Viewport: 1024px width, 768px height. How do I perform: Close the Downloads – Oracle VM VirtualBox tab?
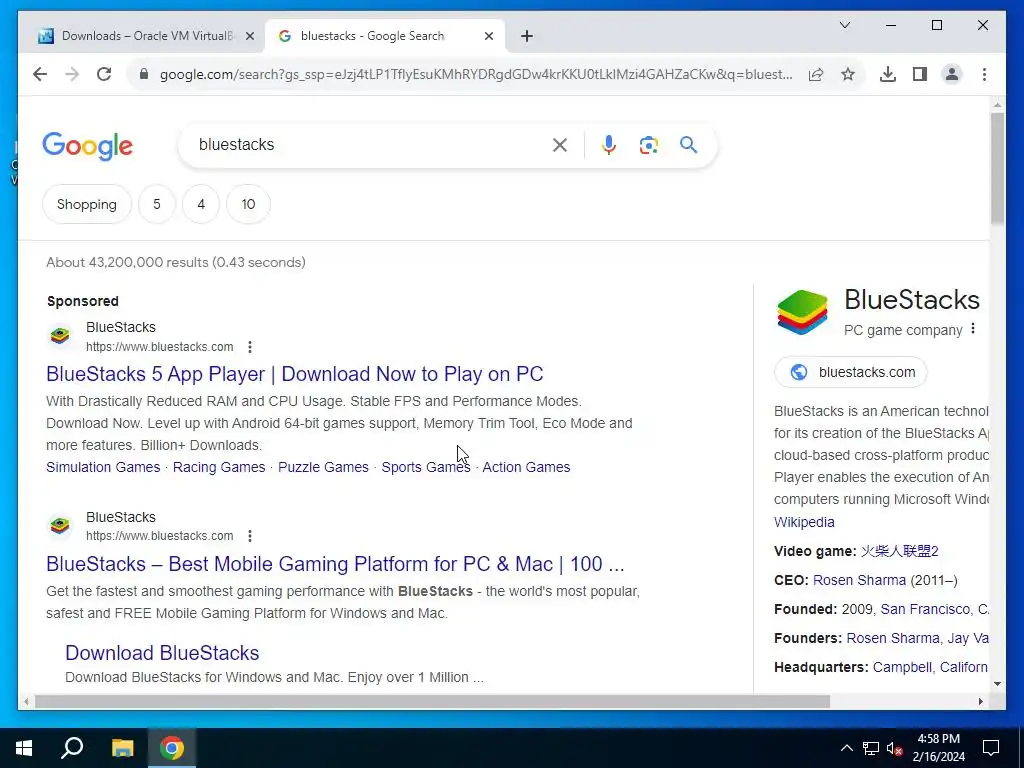pos(249,37)
